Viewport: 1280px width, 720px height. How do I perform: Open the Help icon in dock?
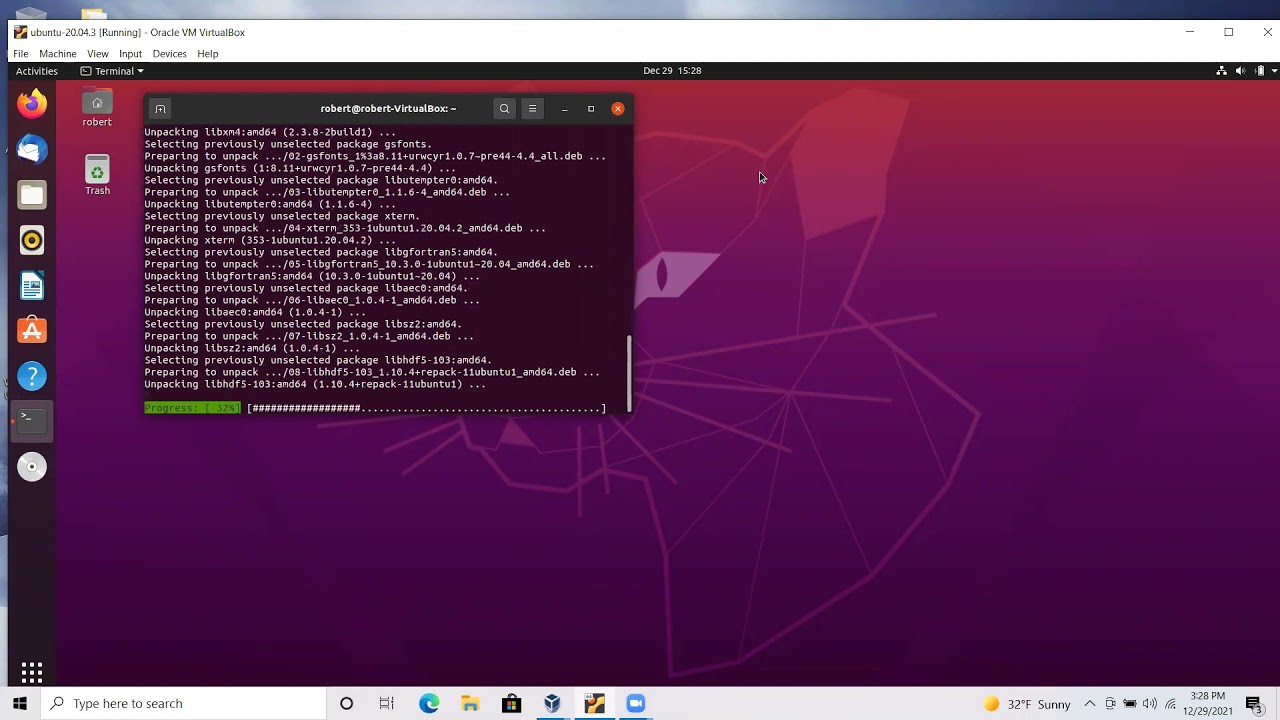click(32, 376)
